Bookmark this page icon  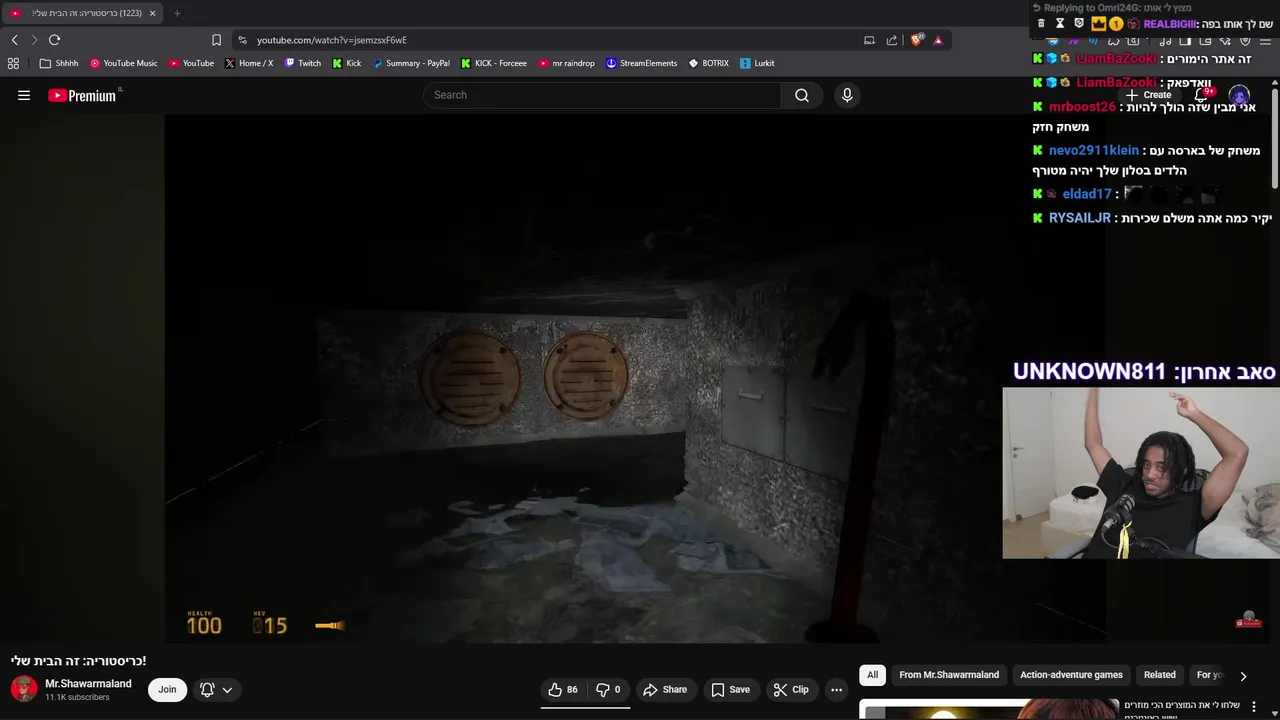coord(216,40)
